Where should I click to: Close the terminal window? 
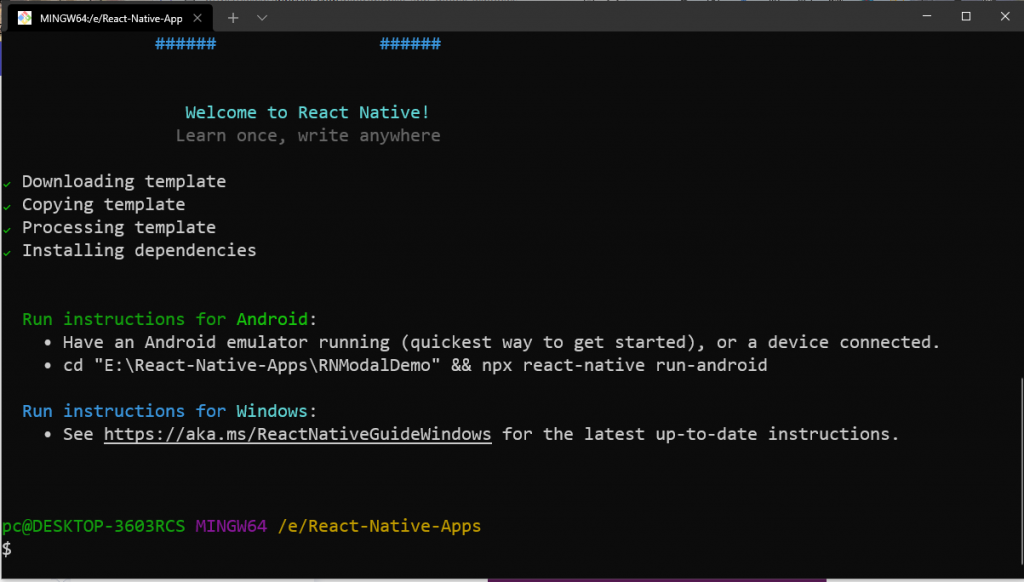(1004, 16)
